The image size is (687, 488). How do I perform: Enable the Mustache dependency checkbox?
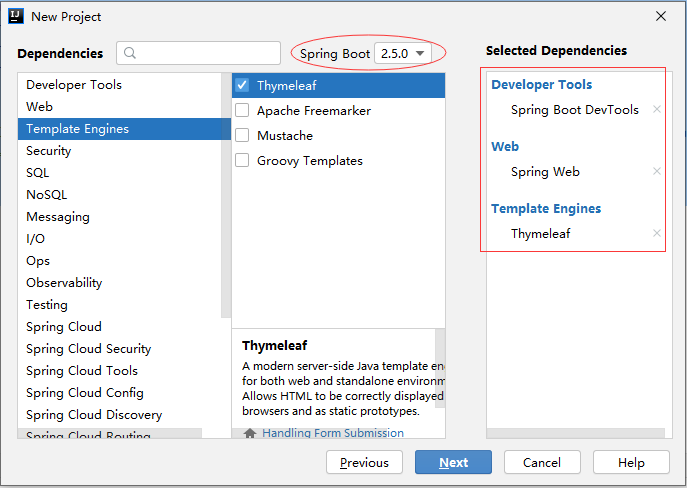(242, 135)
